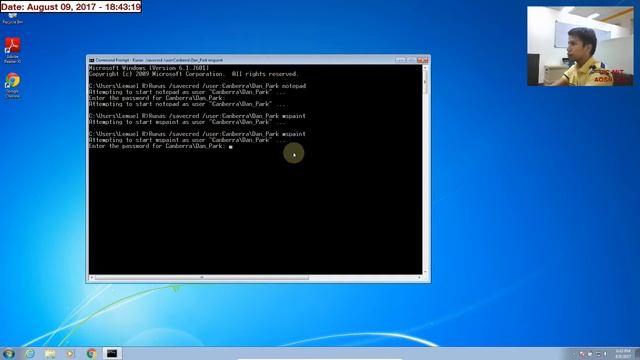
Task: Launch Internet Explorer from the taskbar
Action: tap(30, 353)
